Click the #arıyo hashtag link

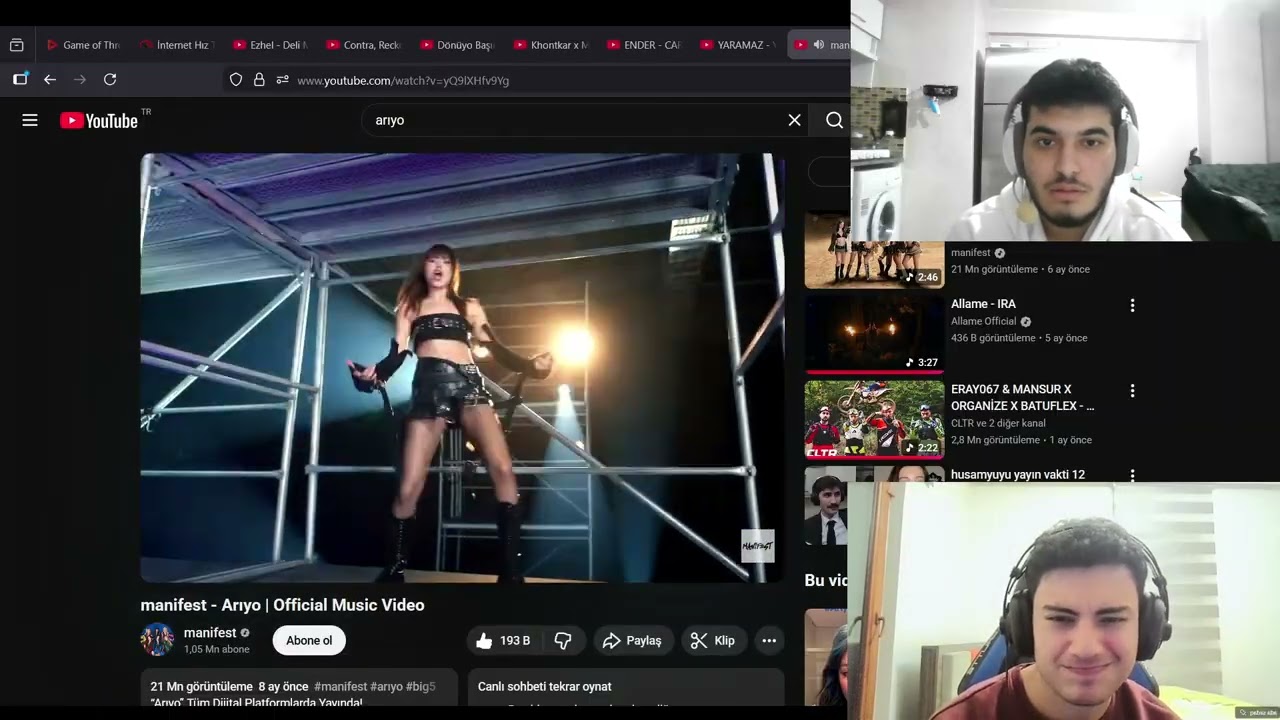387,687
